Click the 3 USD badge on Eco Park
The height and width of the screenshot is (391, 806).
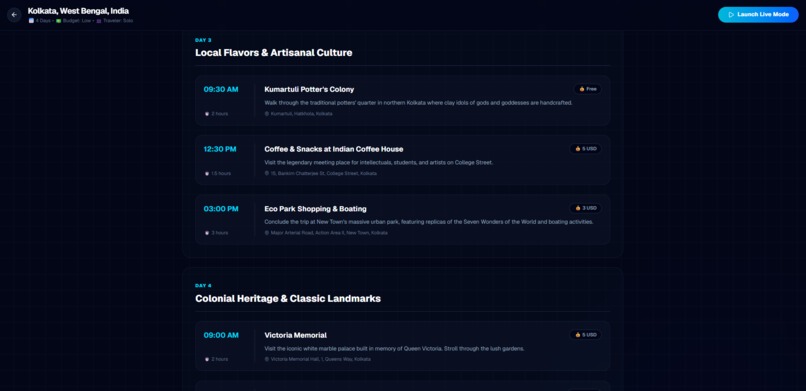pos(585,209)
